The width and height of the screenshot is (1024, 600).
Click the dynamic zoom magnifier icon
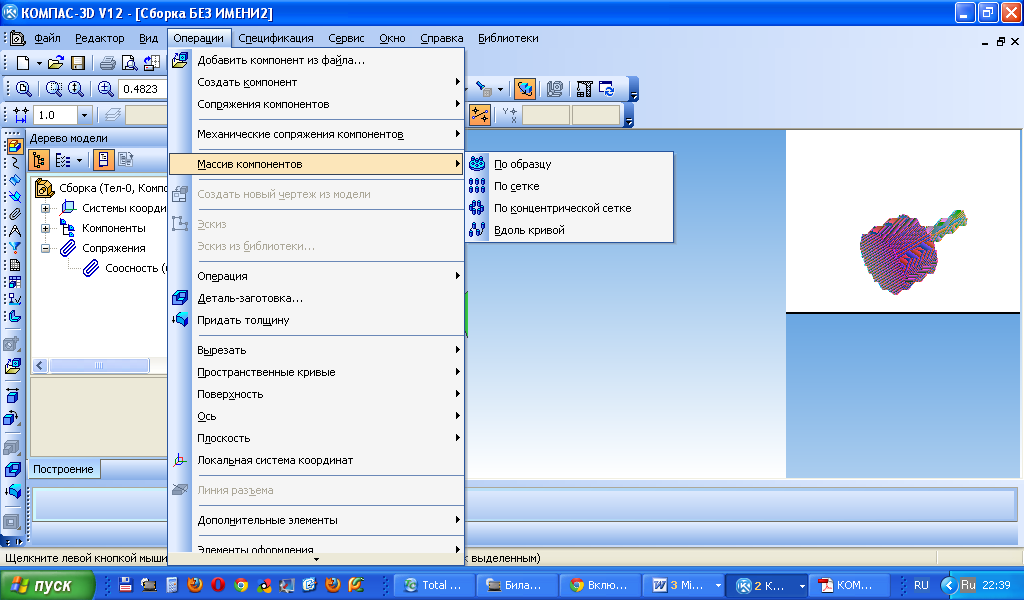[76, 89]
